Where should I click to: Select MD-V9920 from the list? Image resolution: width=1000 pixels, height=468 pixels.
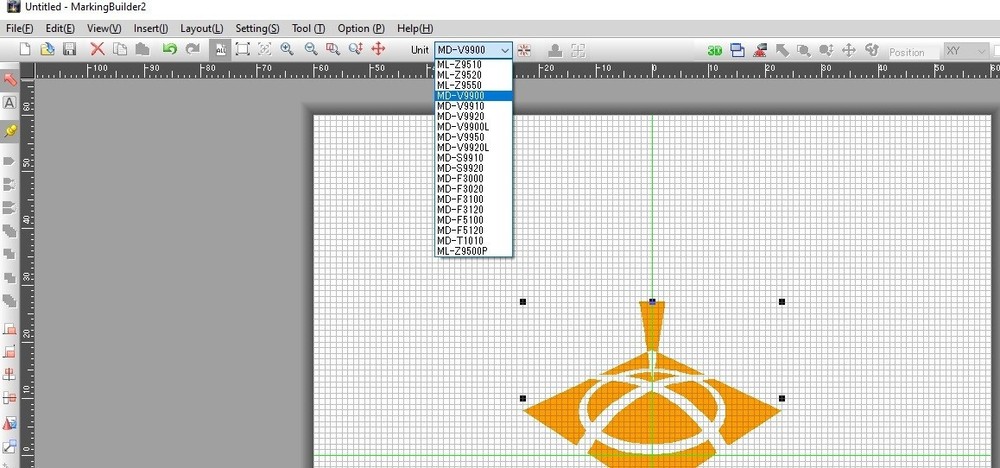point(473,116)
